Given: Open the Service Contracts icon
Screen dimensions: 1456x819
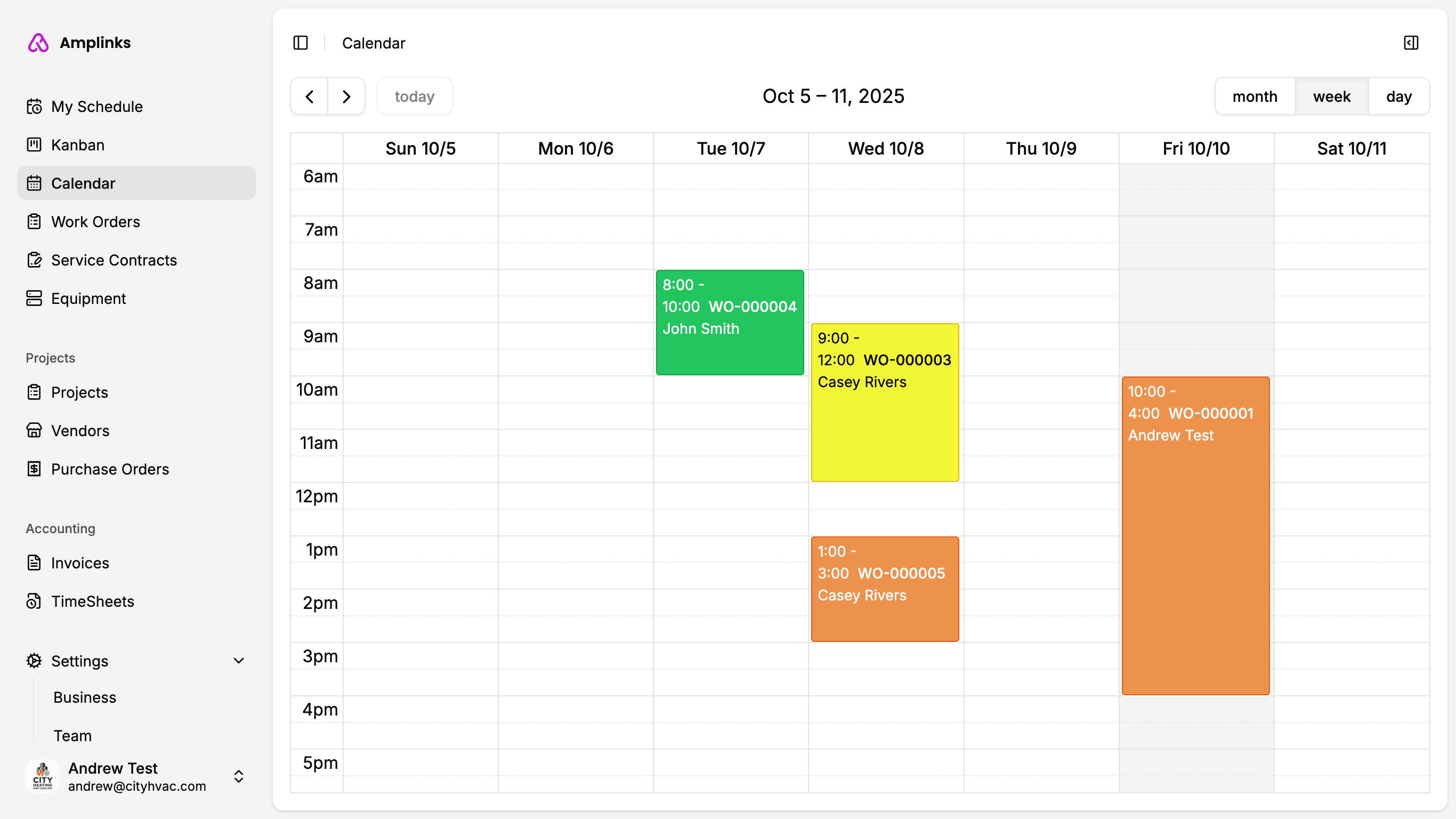Looking at the screenshot, I should 34,260.
